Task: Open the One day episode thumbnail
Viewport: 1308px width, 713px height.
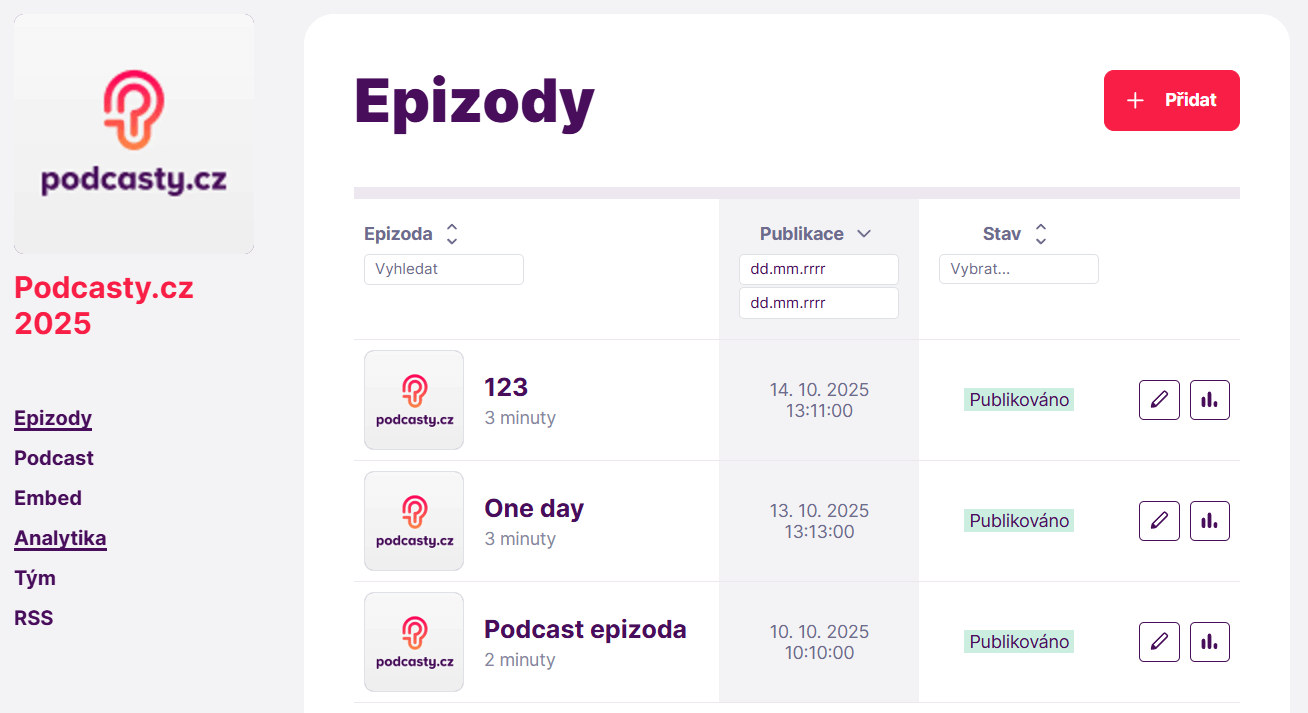Action: point(414,521)
